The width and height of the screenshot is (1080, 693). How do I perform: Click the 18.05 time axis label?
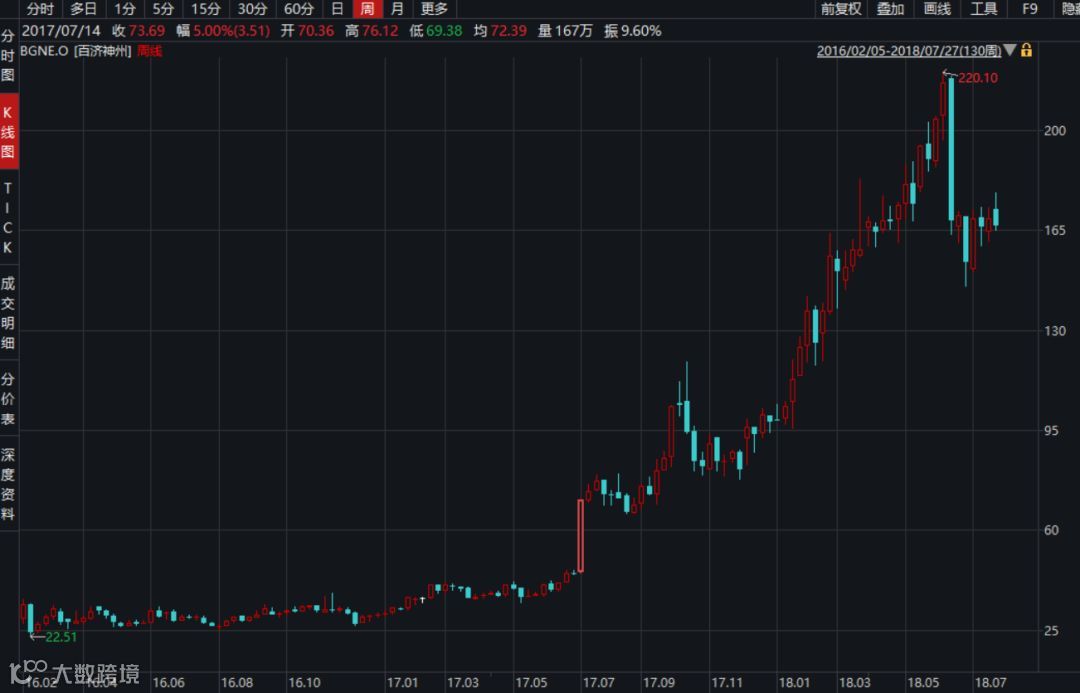tap(923, 683)
